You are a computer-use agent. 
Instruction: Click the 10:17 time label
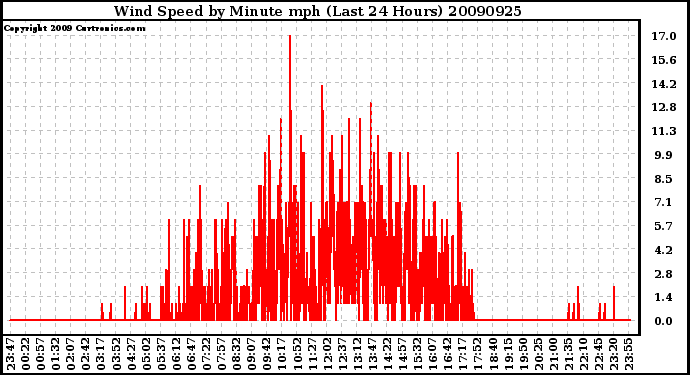[x=282, y=354]
